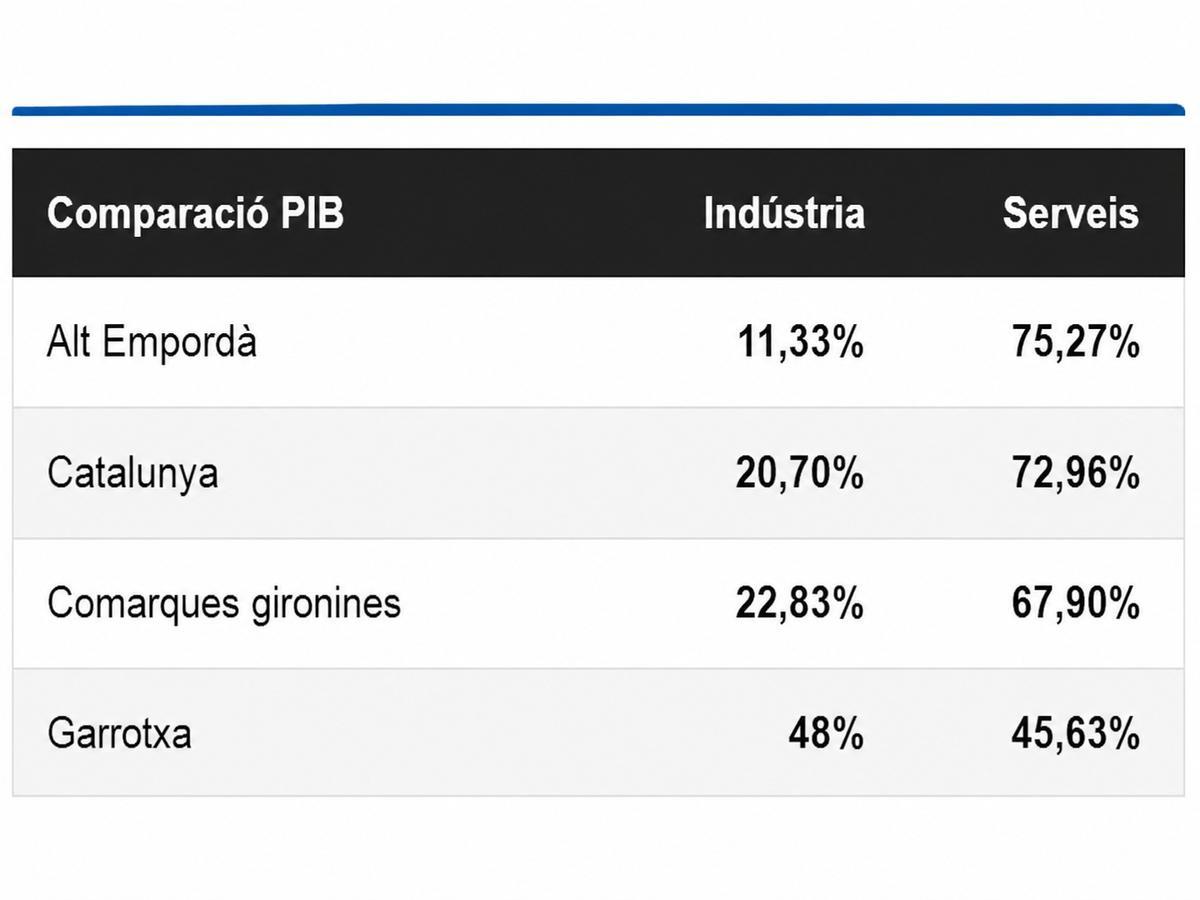The height and width of the screenshot is (900, 1200).
Task: Click the 22,83% Indústria value
Action: pyautogui.click(x=800, y=604)
